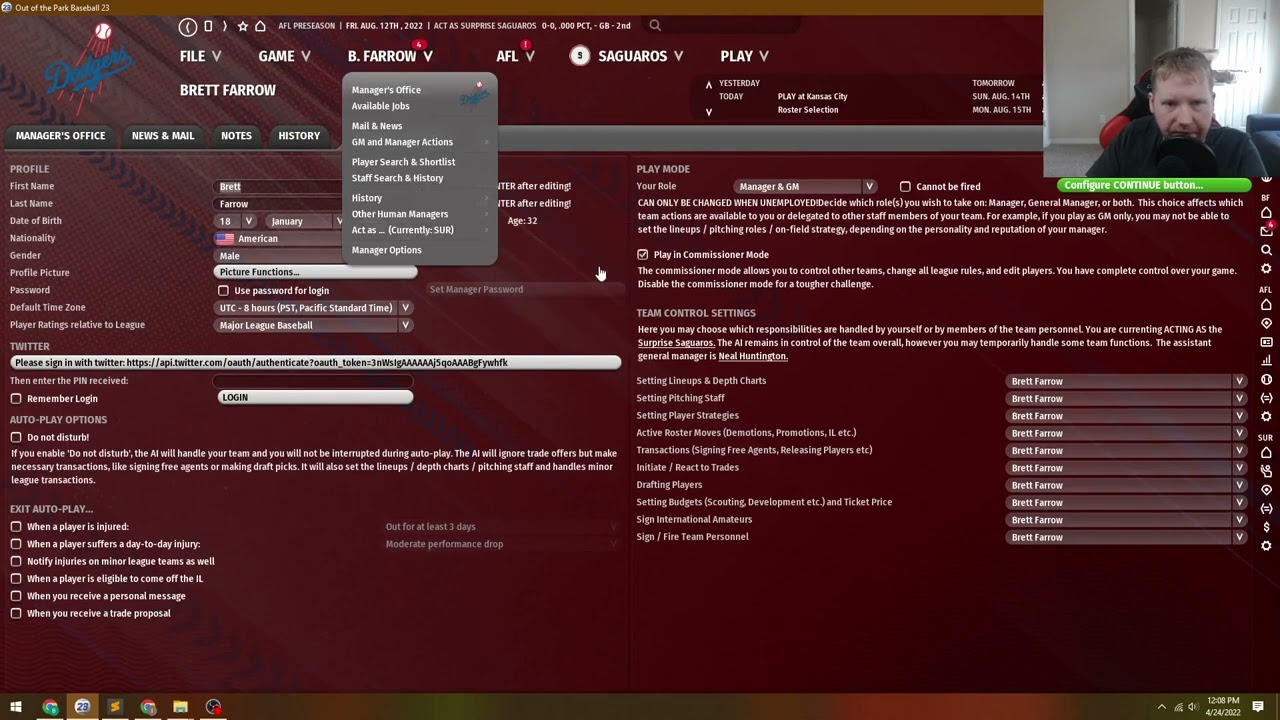Check When you receive a personal message

click(x=16, y=596)
